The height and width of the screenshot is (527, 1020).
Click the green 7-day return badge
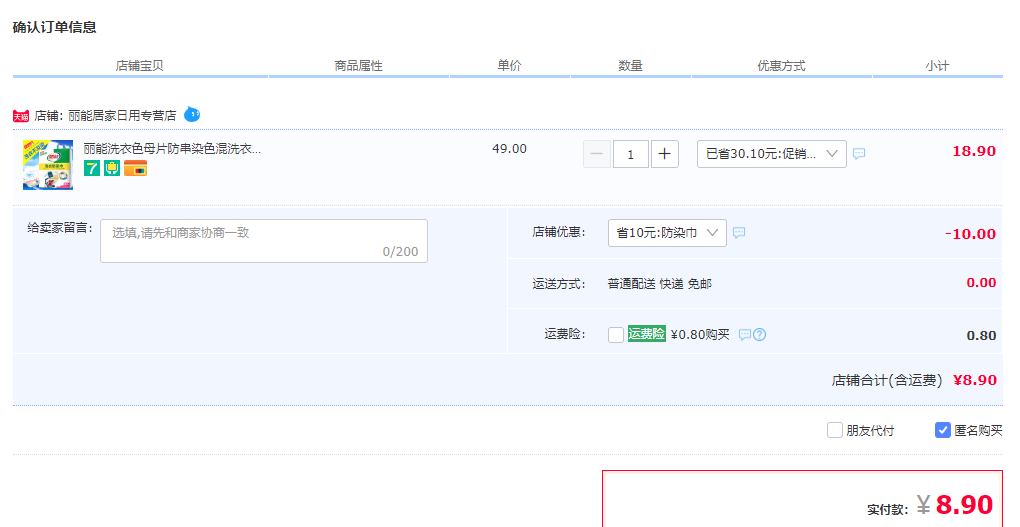click(92, 169)
